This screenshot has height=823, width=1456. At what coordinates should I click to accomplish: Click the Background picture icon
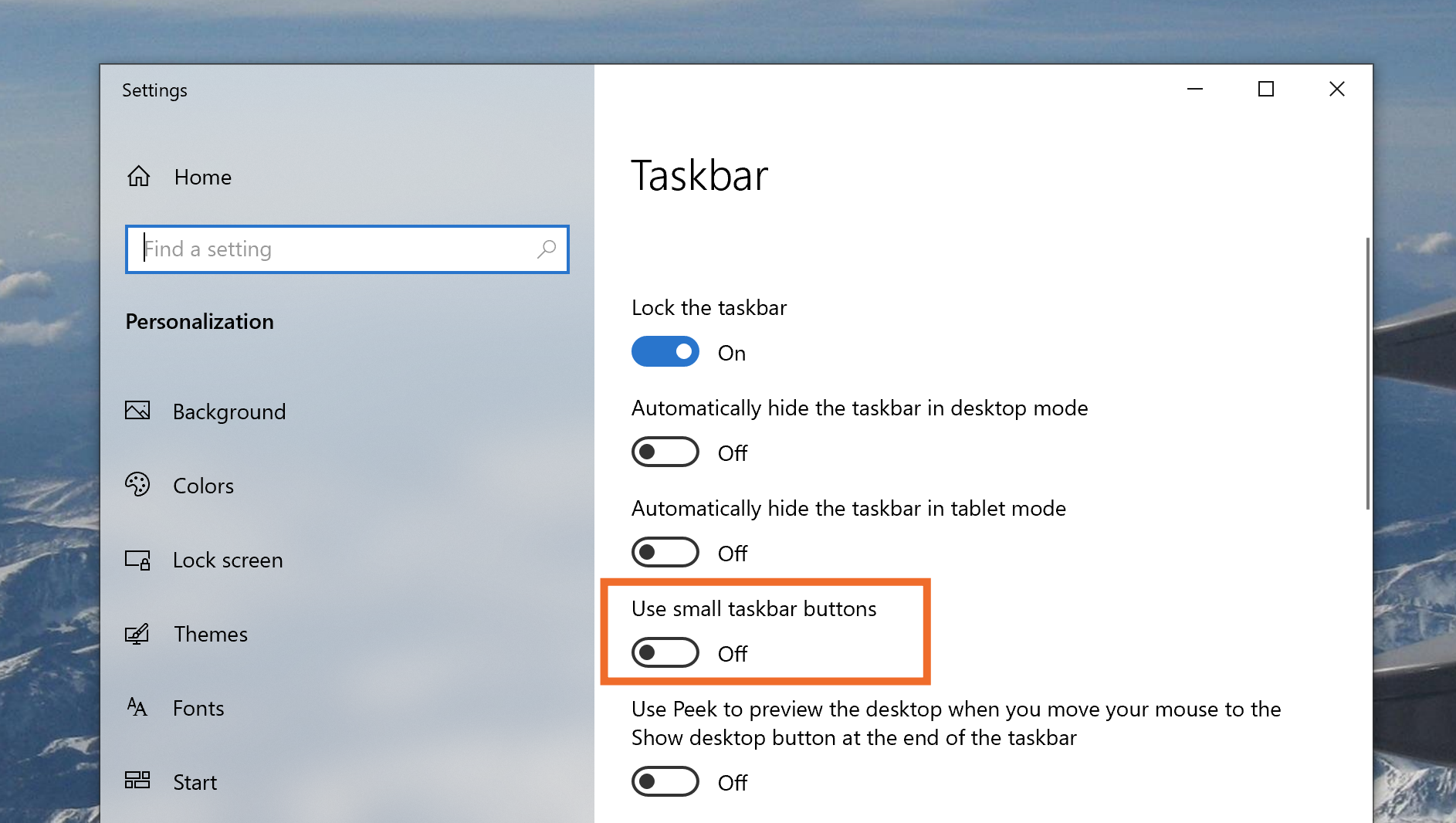pyautogui.click(x=137, y=411)
